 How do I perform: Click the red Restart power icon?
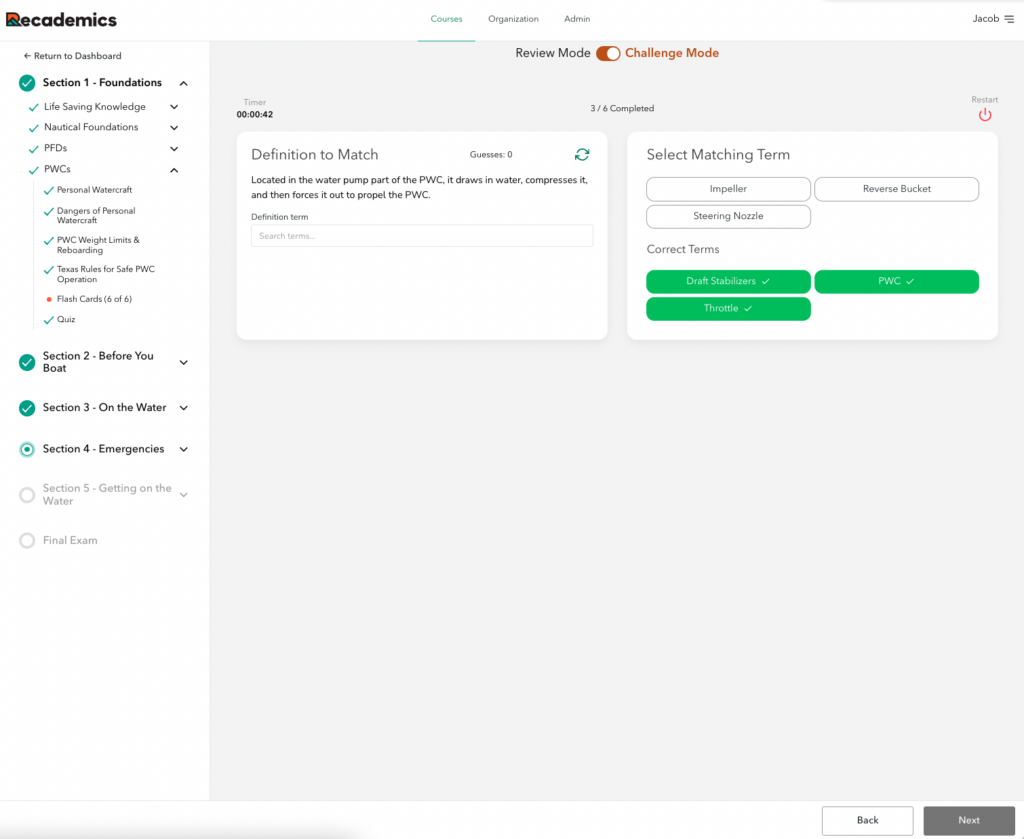(x=984, y=115)
